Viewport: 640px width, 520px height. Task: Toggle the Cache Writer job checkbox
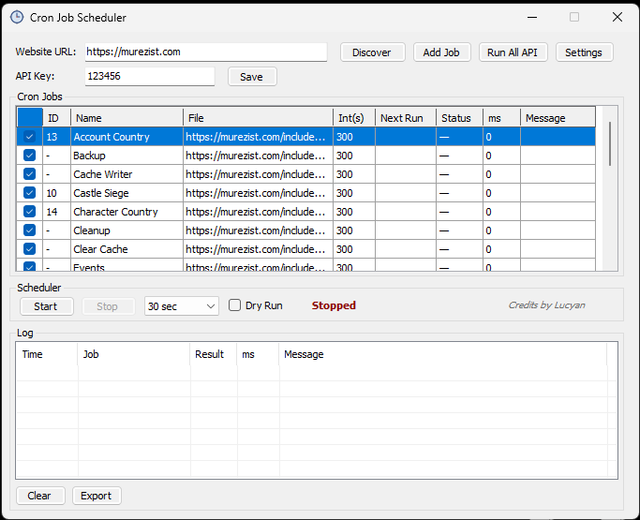pyautogui.click(x=29, y=174)
